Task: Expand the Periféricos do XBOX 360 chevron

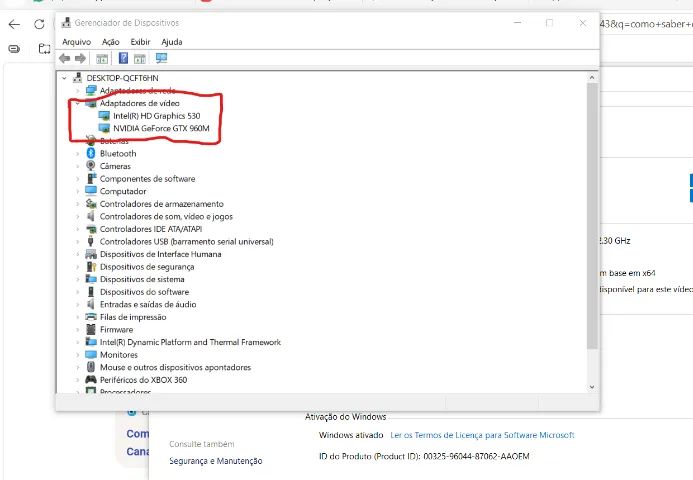Action: [78, 380]
